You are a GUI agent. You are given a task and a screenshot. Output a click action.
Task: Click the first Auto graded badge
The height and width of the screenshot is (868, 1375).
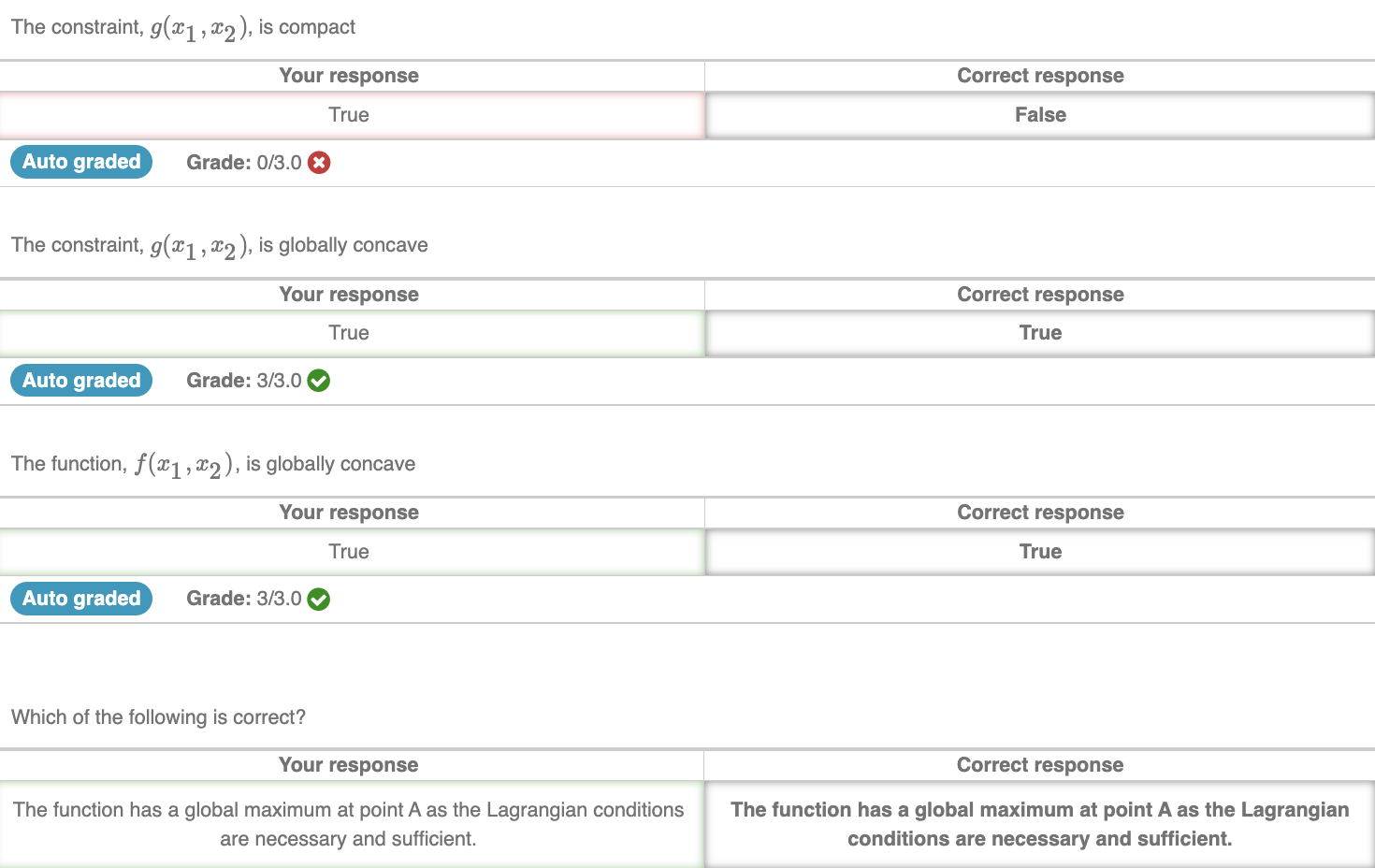coord(81,162)
